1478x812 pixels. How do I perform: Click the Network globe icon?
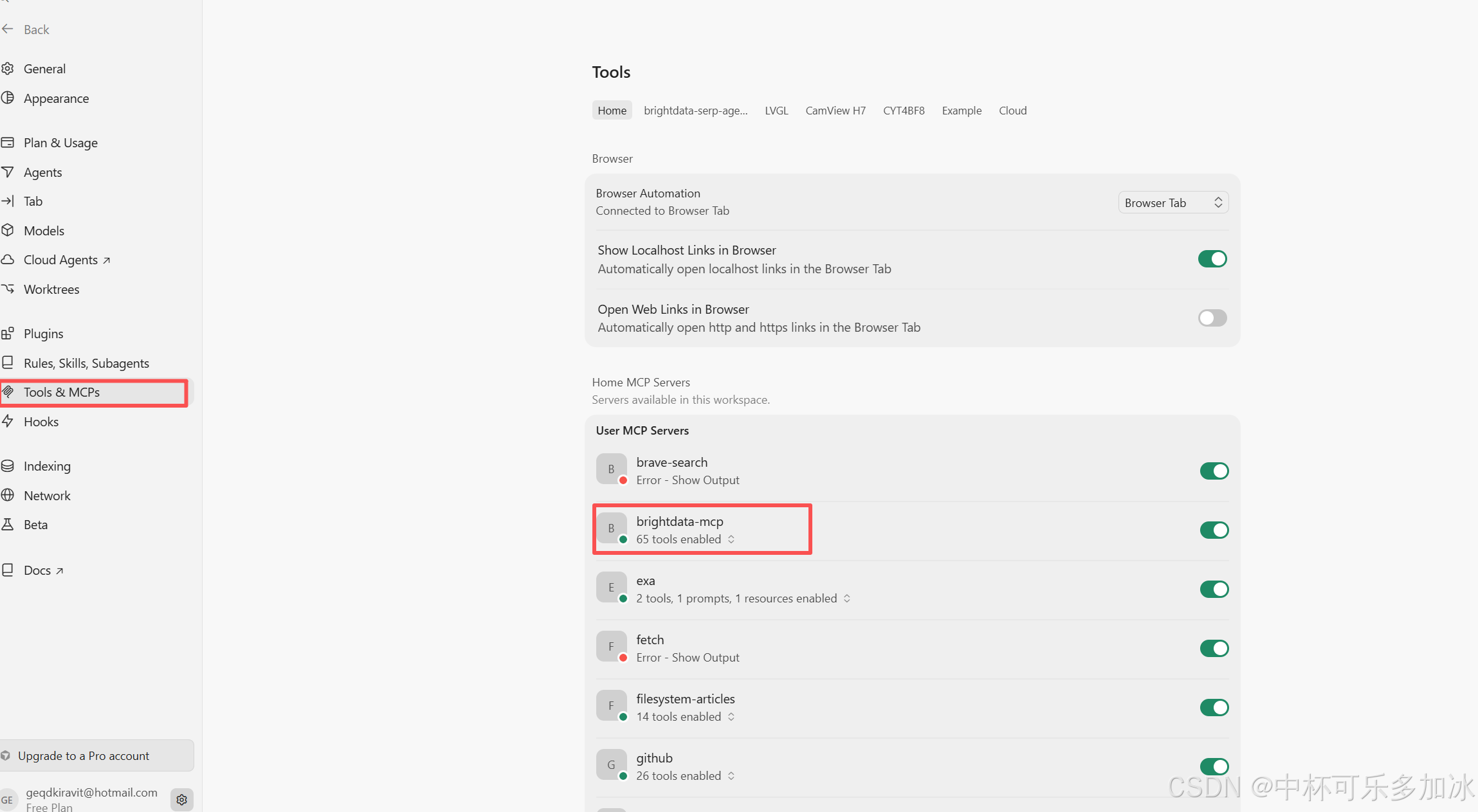(x=8, y=495)
